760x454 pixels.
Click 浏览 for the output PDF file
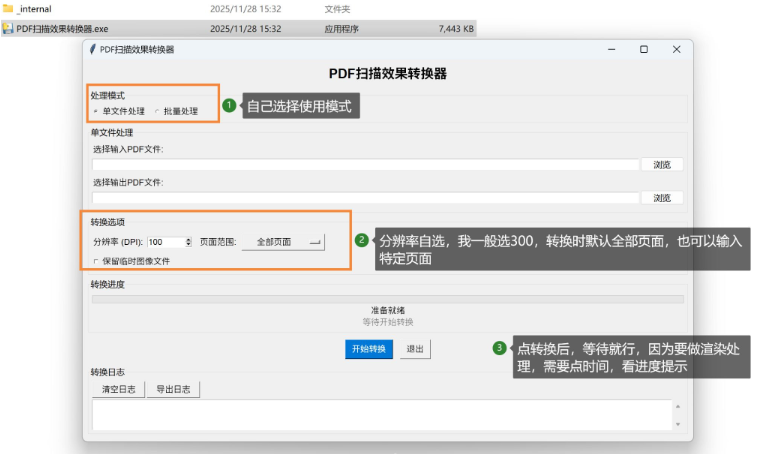click(662, 198)
